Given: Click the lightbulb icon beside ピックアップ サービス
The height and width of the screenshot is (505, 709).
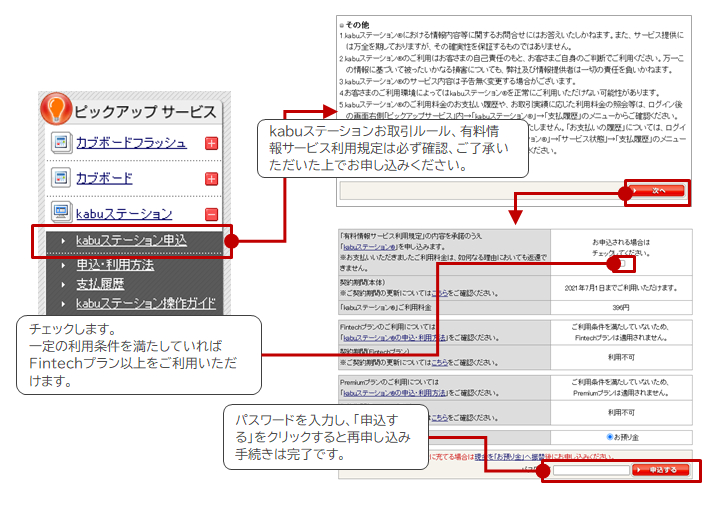Looking at the screenshot, I should (x=56, y=109).
